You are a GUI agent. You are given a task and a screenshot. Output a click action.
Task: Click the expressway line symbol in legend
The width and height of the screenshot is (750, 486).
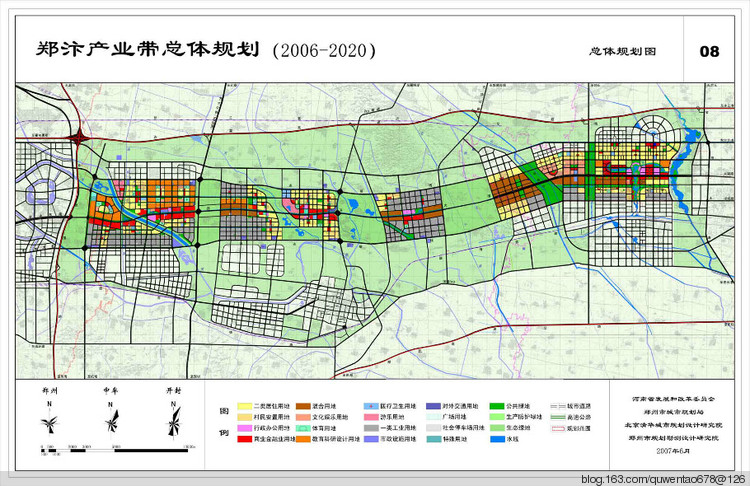tap(558, 417)
